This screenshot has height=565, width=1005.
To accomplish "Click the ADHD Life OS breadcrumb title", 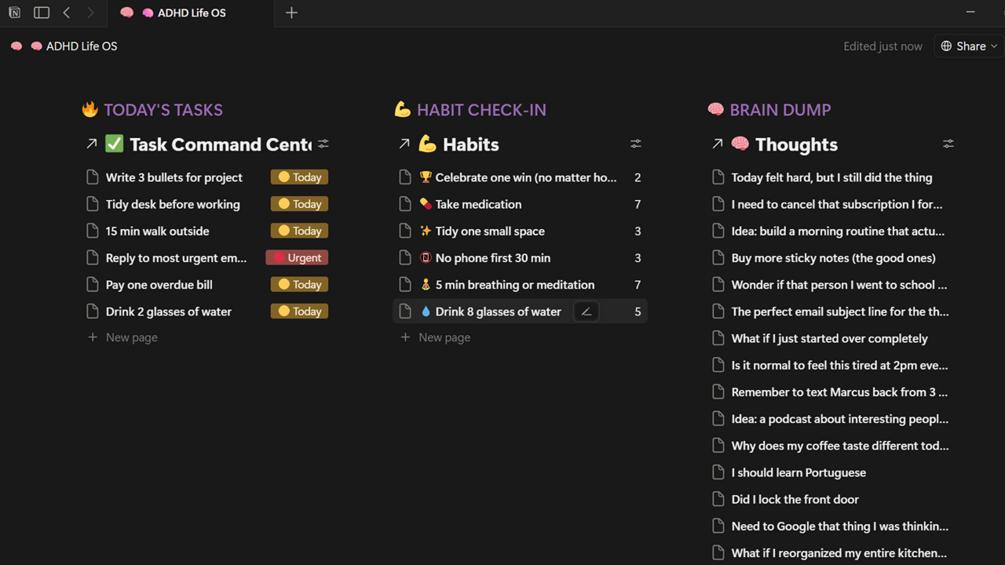I will pyautogui.click(x=81, y=46).
